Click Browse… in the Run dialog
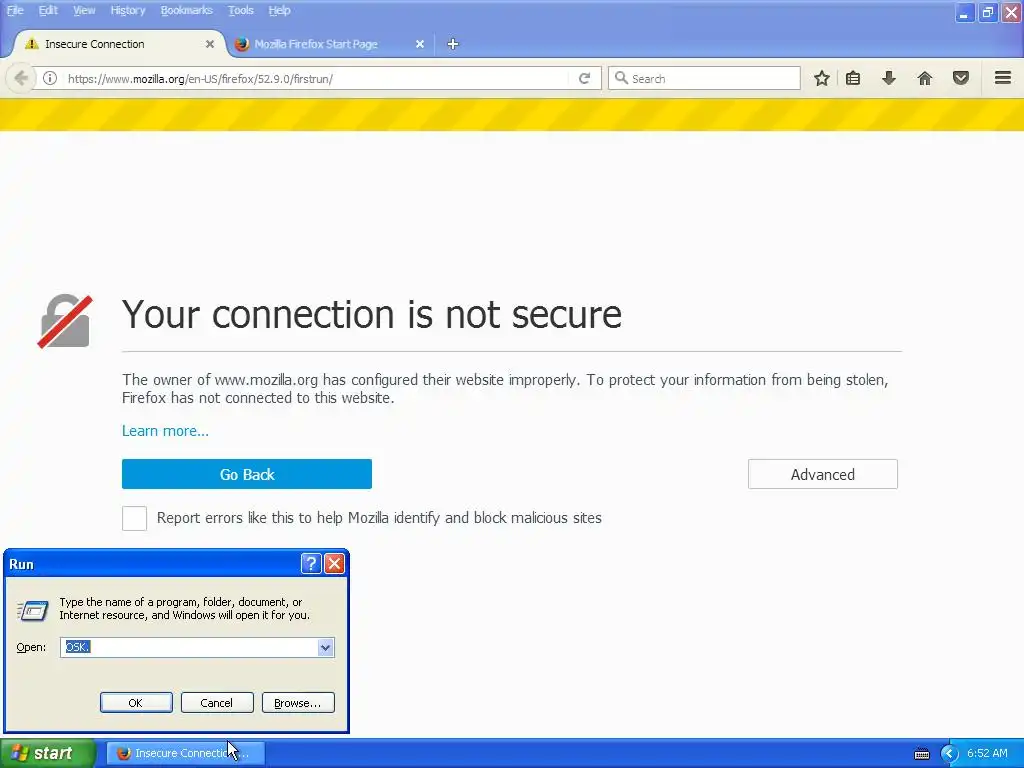The image size is (1024, 768). coord(298,703)
